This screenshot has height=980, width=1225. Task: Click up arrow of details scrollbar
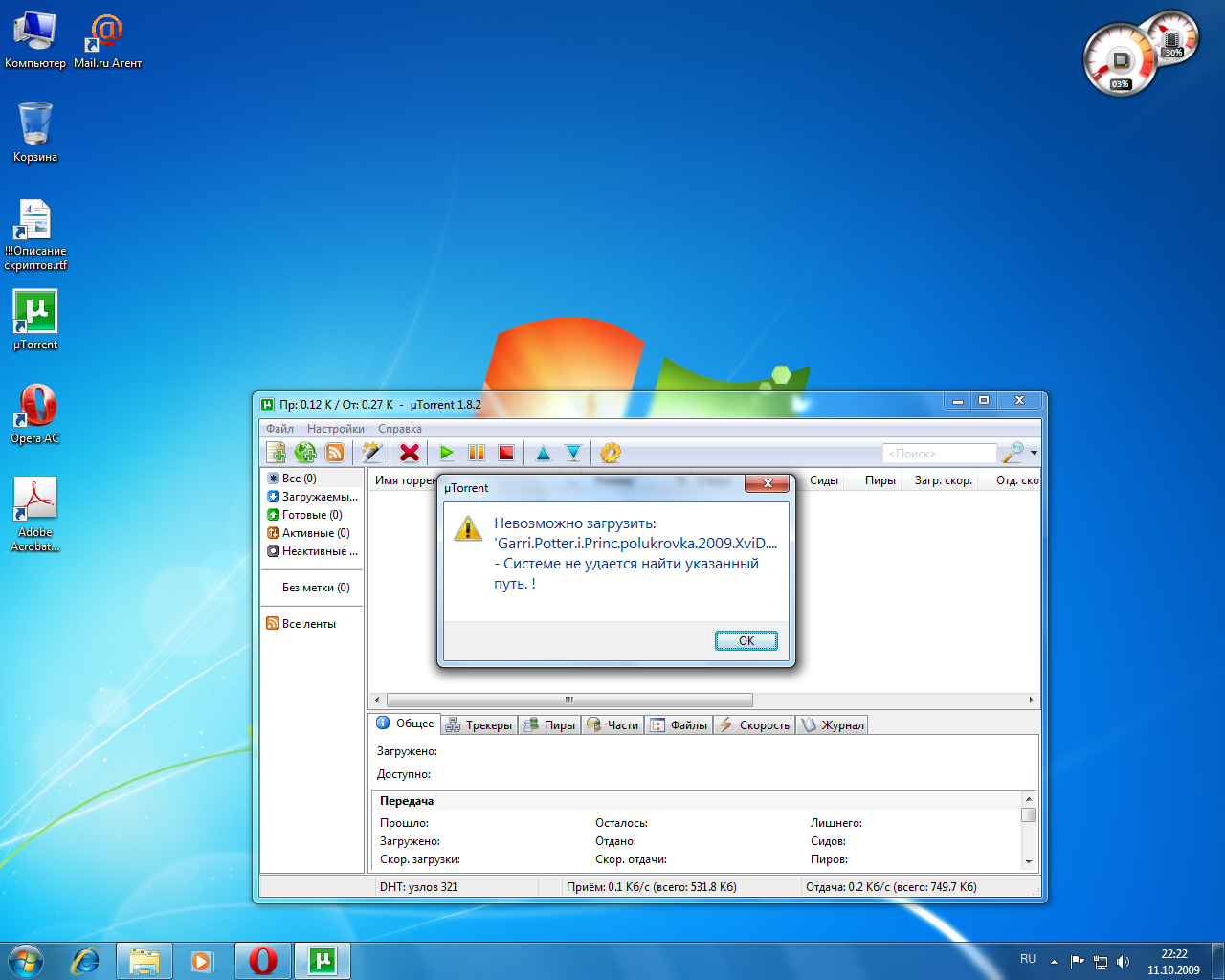tap(1029, 799)
